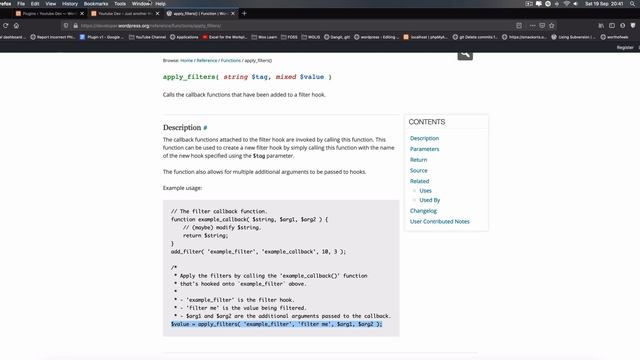This screenshot has width=640, height=360.
Task: Open 'wordpress - Editing' bookmark
Action: pyautogui.click(x=377, y=37)
